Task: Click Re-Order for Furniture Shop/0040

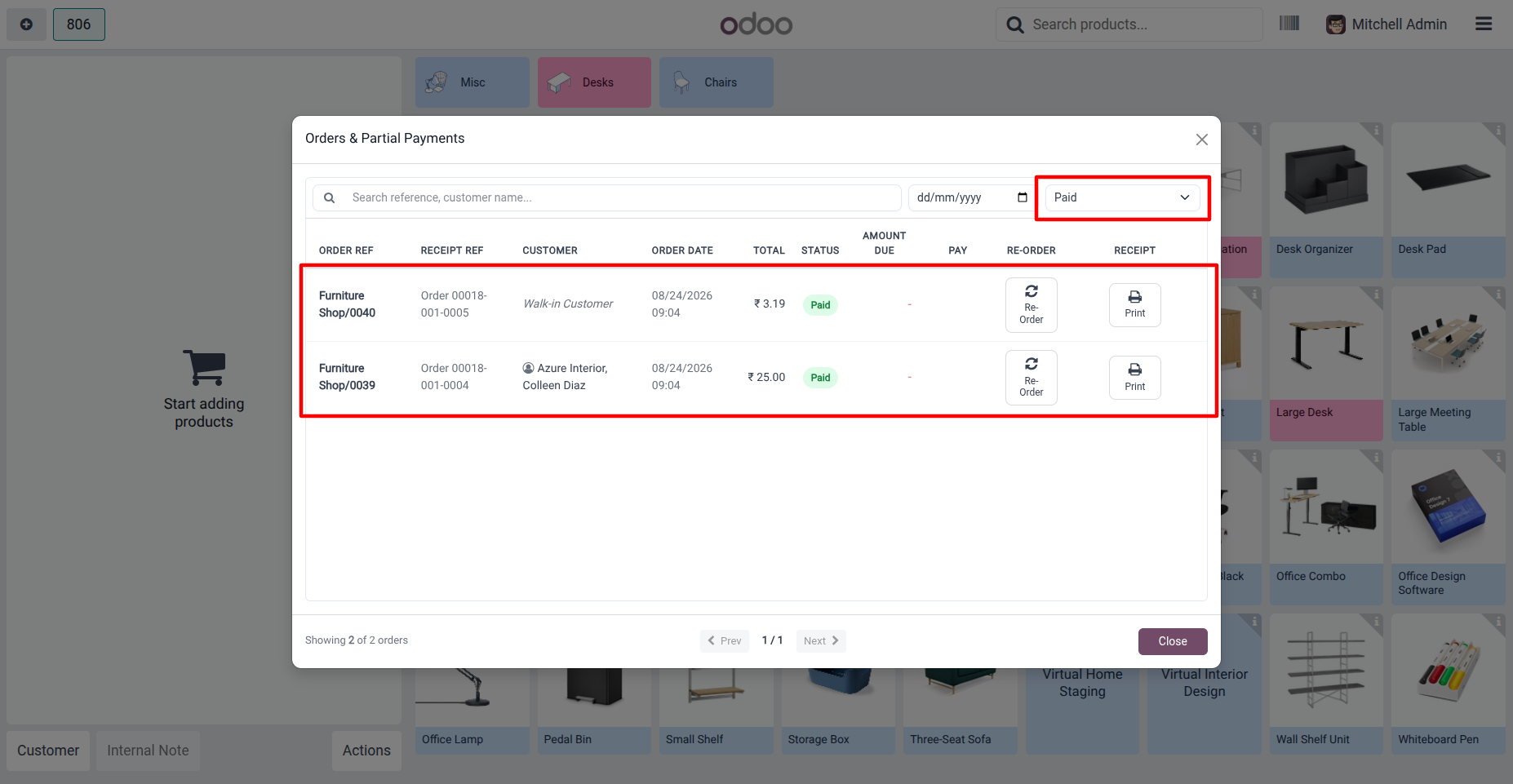Action: point(1031,305)
